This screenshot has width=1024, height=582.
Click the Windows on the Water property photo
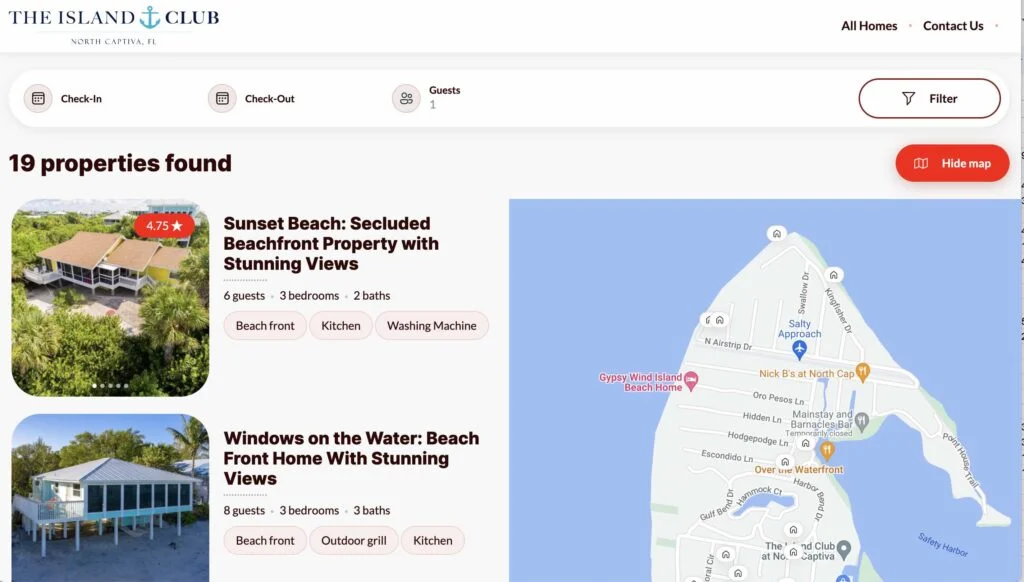(110, 498)
